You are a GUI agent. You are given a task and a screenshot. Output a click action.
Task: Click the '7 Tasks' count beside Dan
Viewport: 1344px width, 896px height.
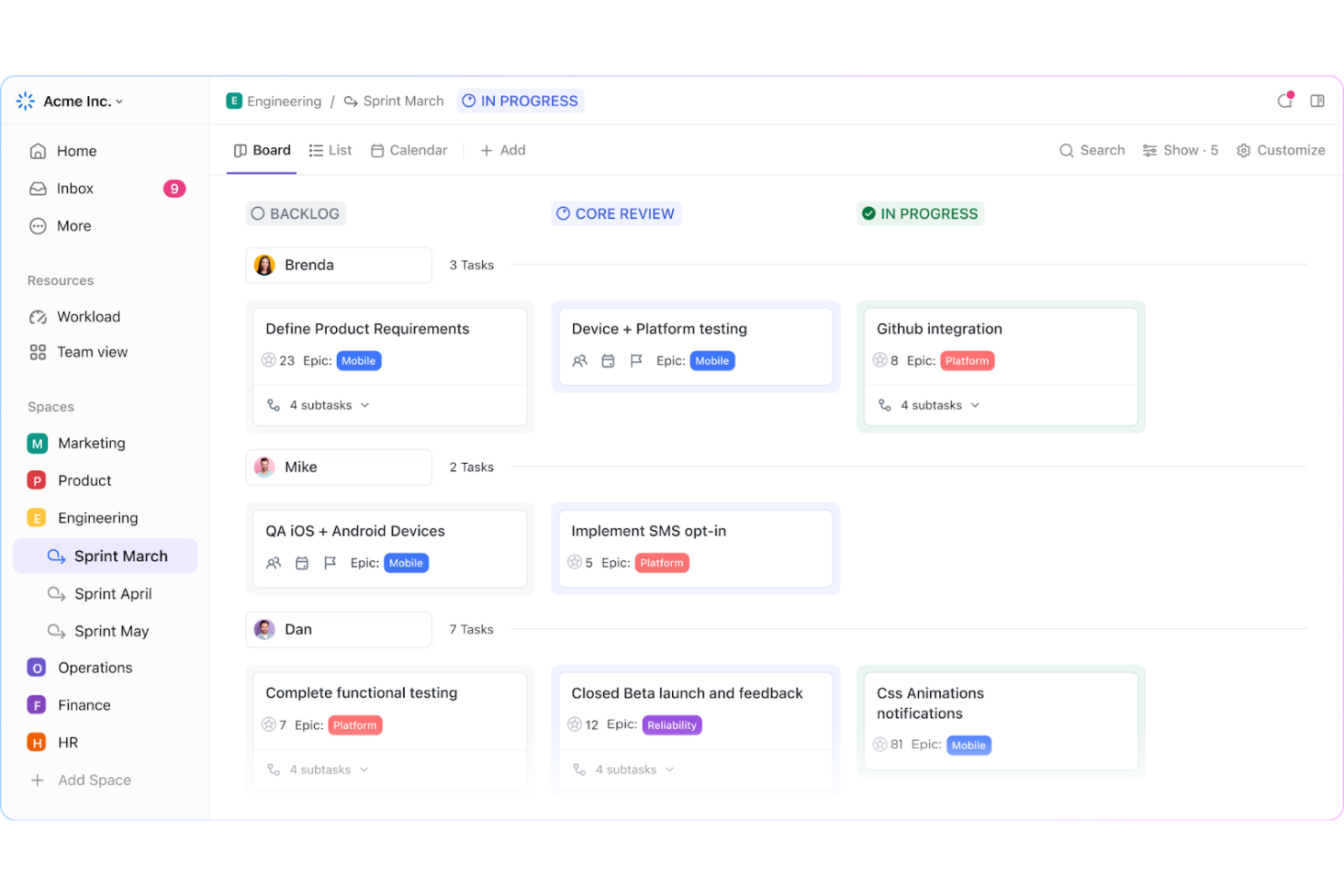(x=471, y=629)
